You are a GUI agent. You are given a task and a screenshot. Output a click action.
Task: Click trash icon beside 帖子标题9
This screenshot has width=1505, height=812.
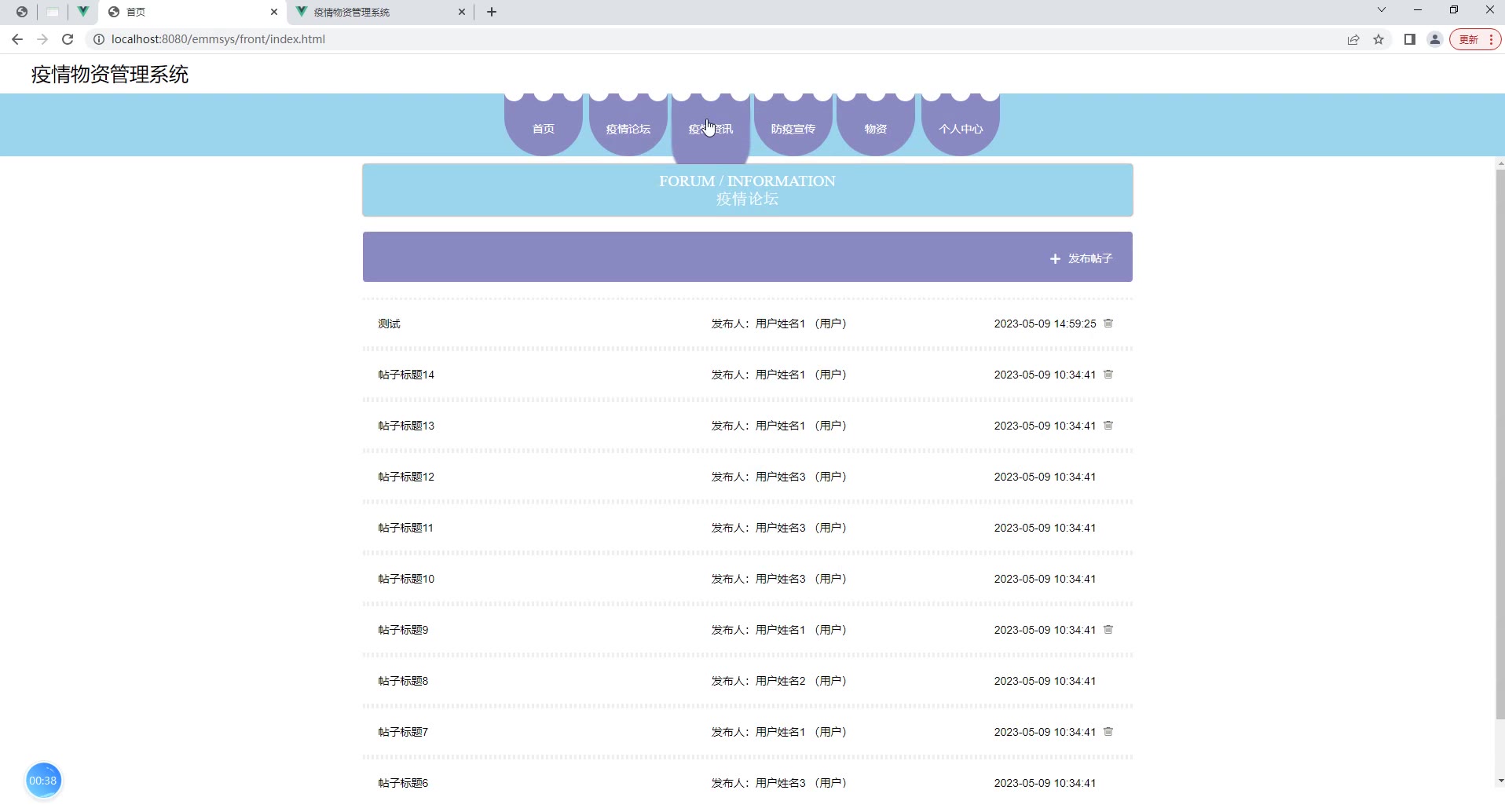tap(1108, 630)
